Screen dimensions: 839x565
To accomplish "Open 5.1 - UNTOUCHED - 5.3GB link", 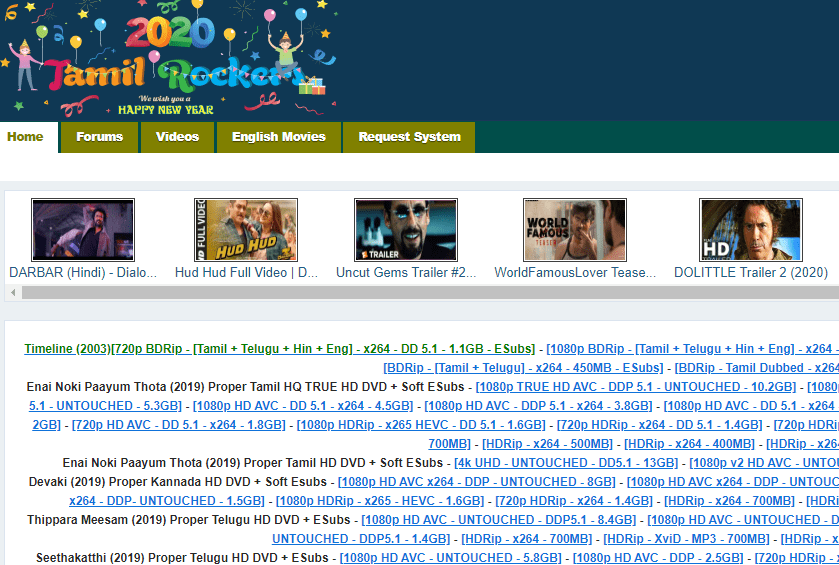I will coord(105,406).
